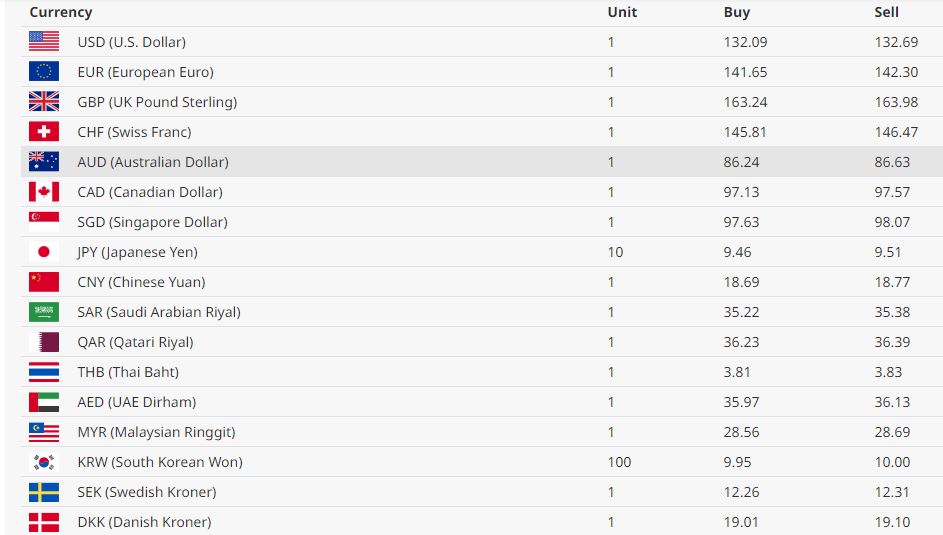
Task: Click the United States flag icon
Action: tap(44, 42)
